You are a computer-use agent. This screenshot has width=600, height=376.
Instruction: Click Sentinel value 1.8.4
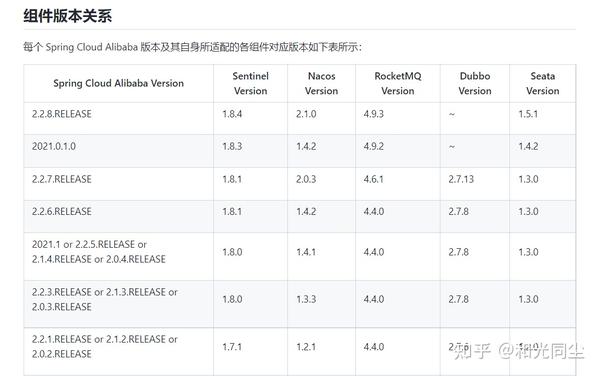tap(232, 114)
